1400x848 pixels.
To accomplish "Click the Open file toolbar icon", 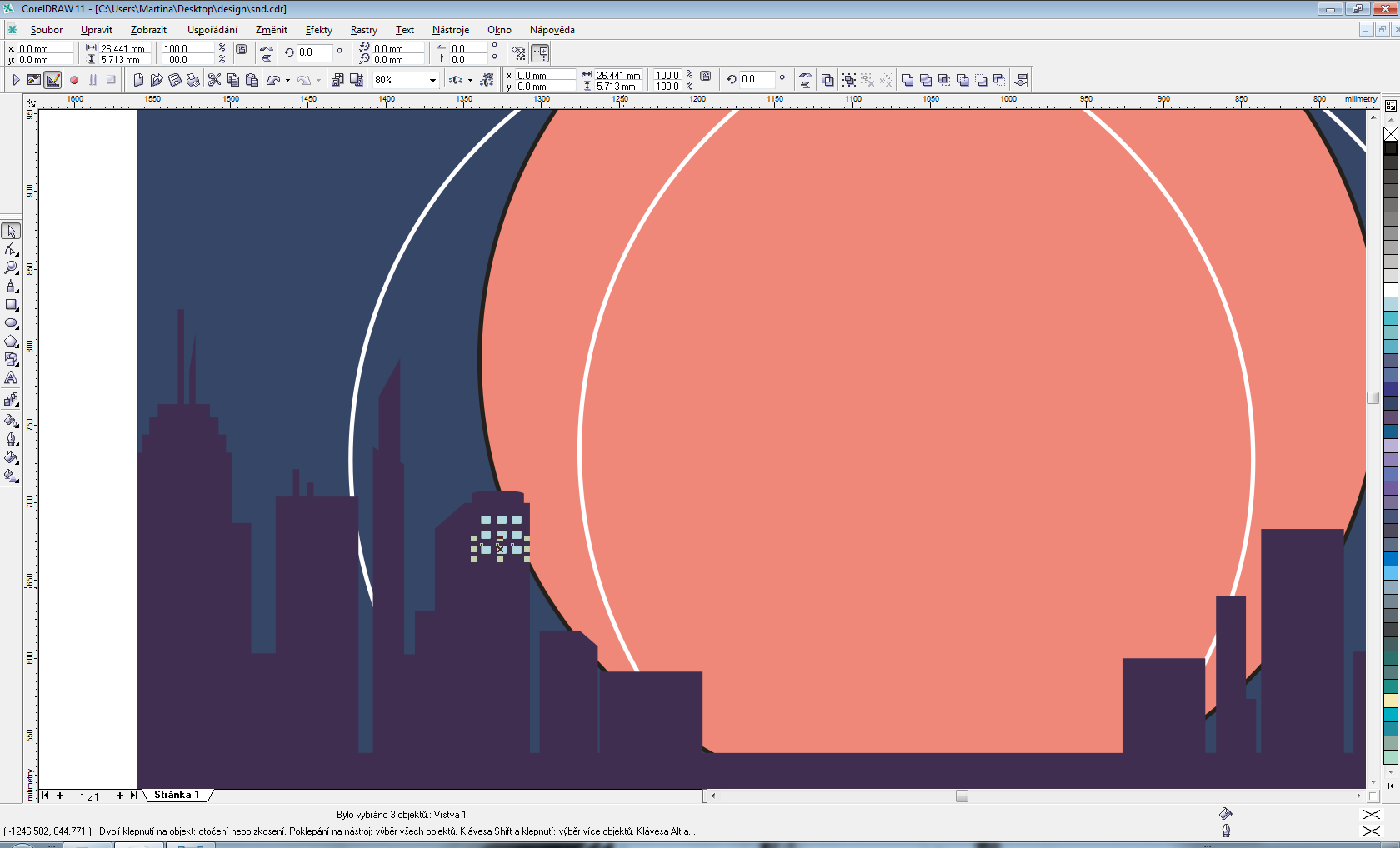I will [157, 80].
